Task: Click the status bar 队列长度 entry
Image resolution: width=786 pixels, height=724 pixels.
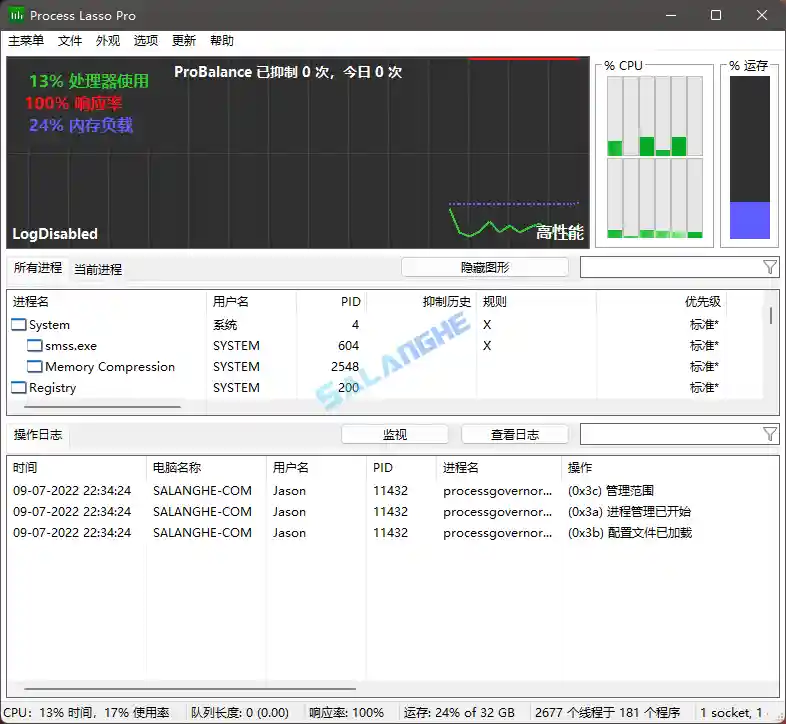Action: 240,712
